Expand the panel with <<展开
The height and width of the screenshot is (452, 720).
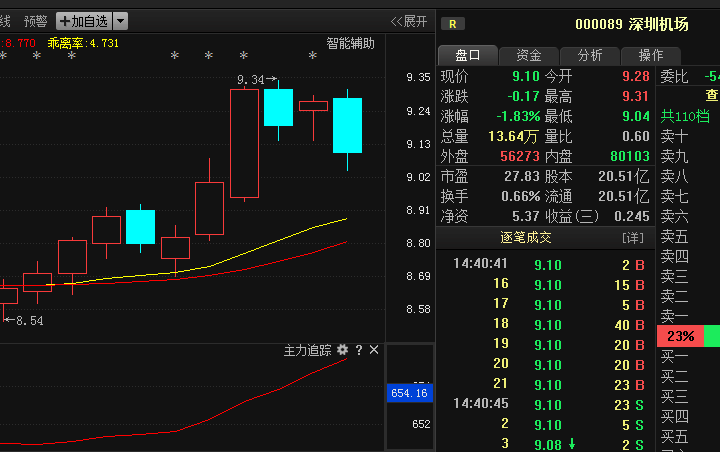pos(409,21)
